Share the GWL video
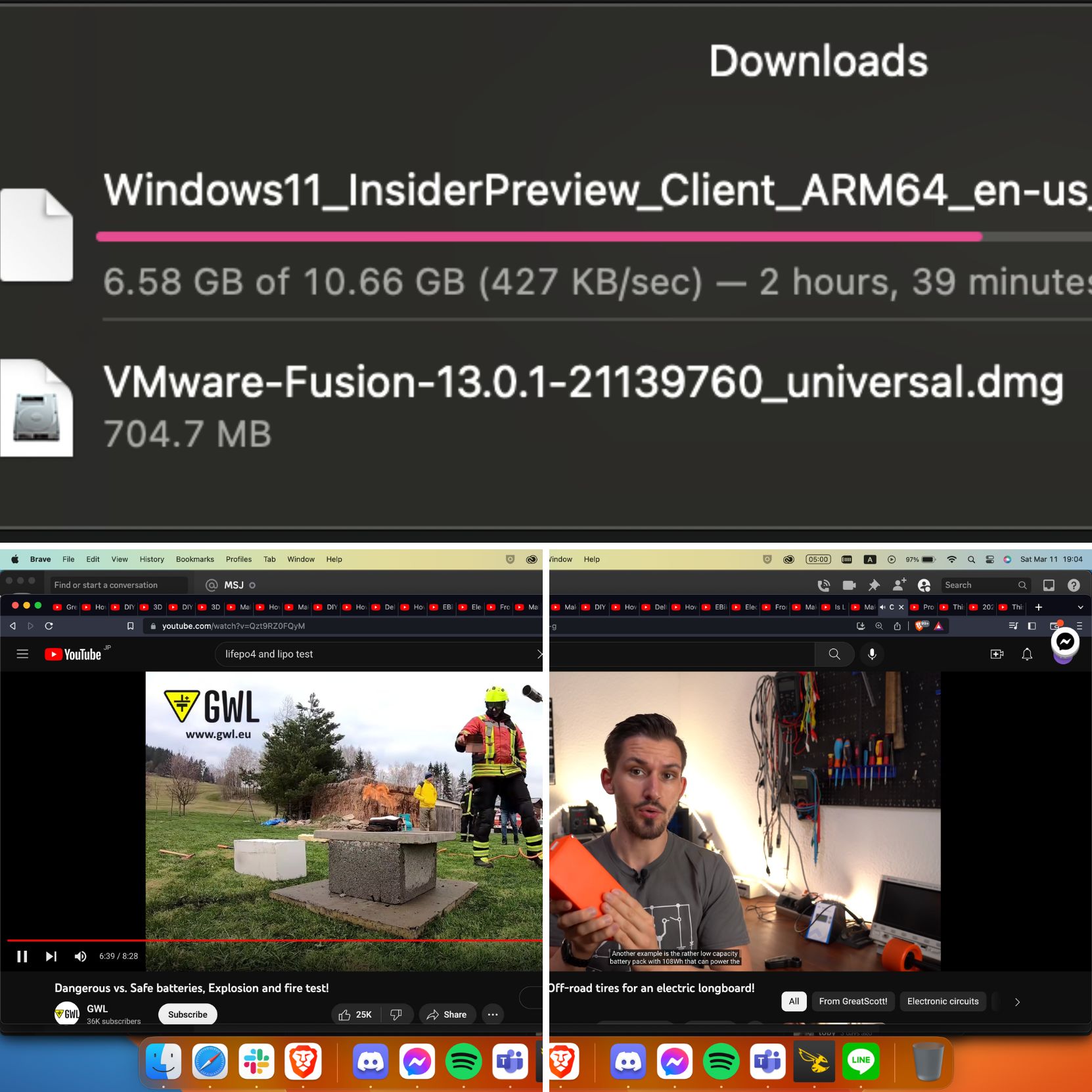 pos(446,1014)
